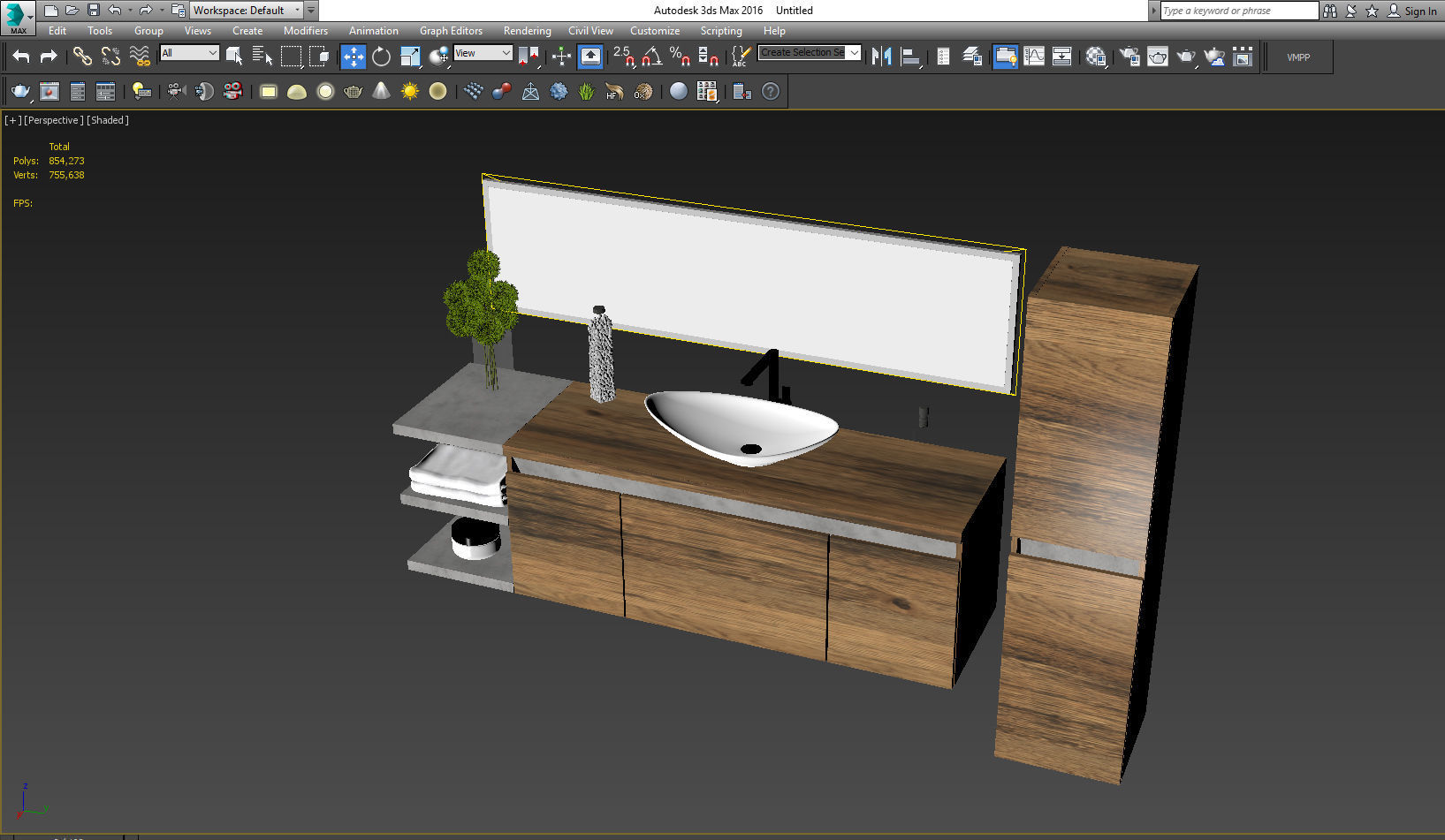Click the Sign In link
The width and height of the screenshot is (1445, 840).
pos(1420,11)
